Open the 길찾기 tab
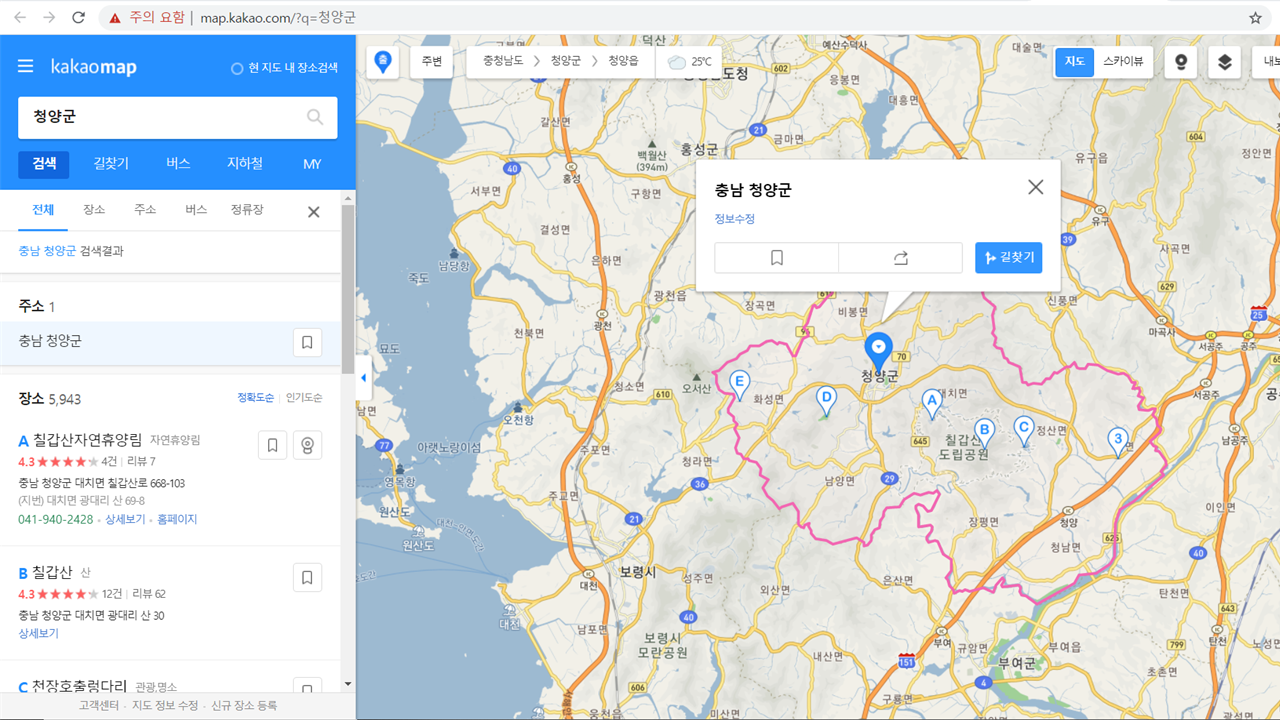This screenshot has height=720, width=1280. 110,164
